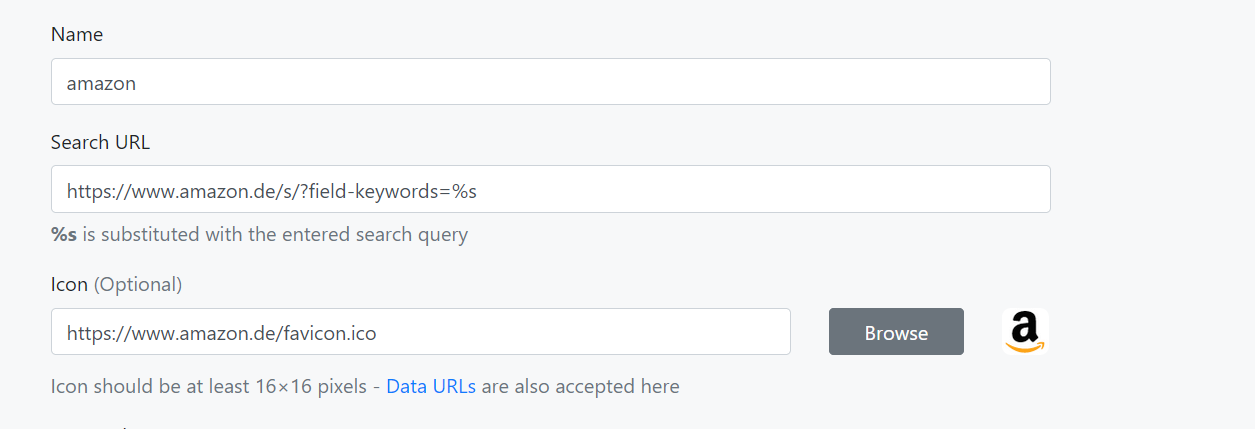1255x429 pixels.
Task: Click the word "amazon" in the Name field
Action: (x=101, y=83)
